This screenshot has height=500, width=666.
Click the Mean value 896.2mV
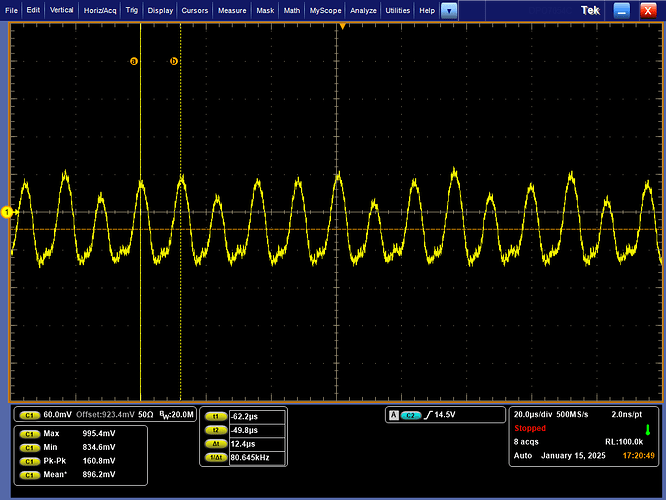99,475
